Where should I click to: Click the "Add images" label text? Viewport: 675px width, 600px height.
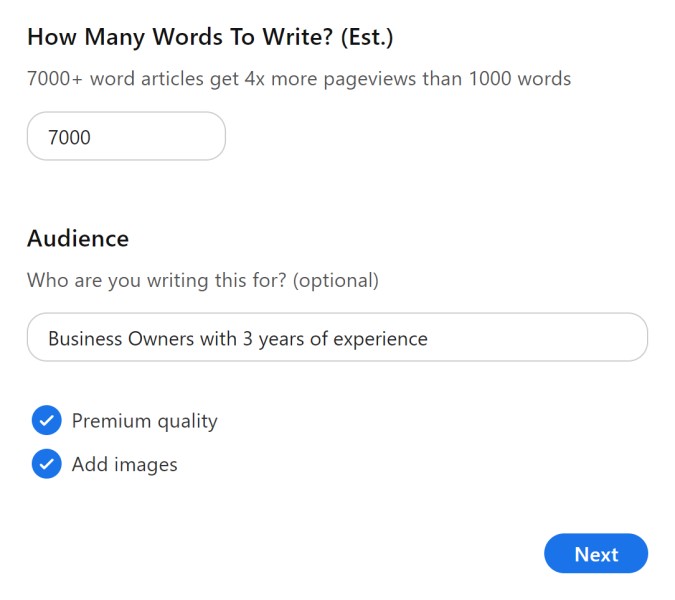125,464
